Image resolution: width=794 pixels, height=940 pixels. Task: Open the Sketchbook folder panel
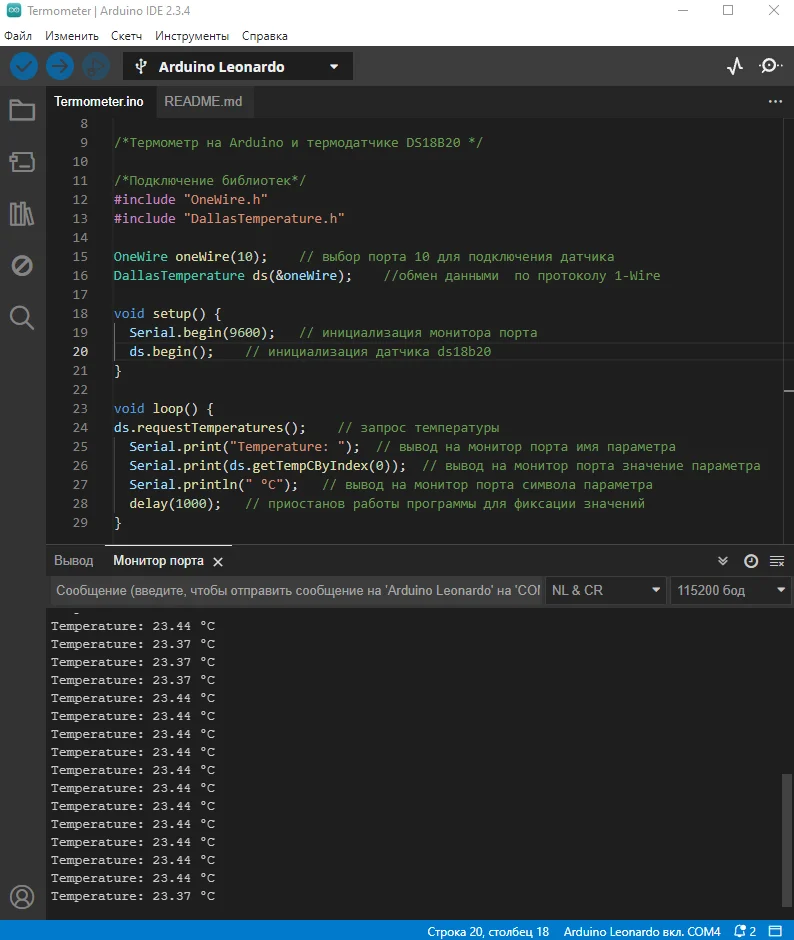click(x=22, y=110)
